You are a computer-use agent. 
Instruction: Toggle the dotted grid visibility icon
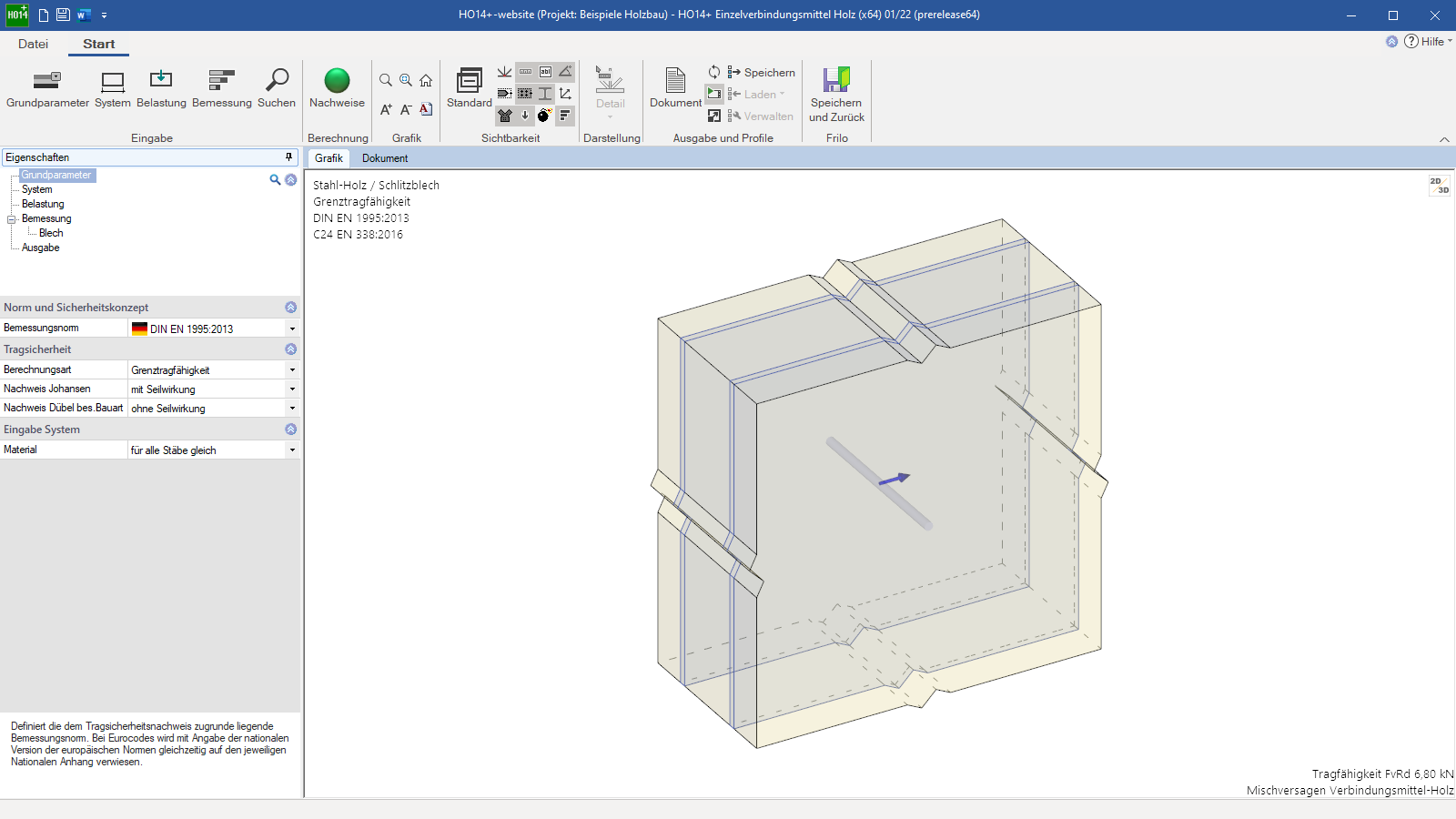pos(525,93)
